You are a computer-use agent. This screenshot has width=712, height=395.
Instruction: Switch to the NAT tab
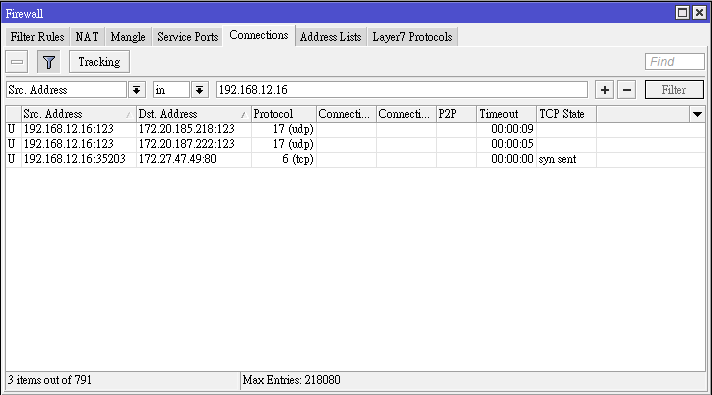tap(87, 37)
